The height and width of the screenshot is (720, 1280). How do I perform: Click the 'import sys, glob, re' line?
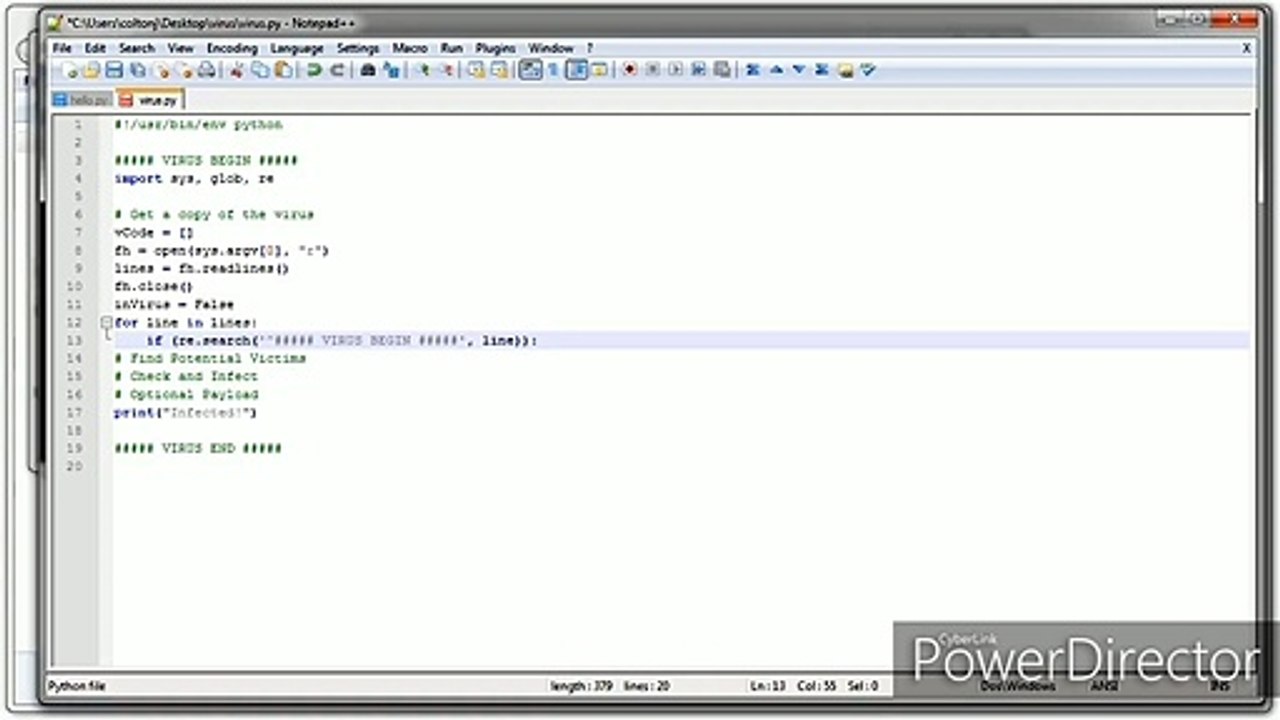point(194,178)
